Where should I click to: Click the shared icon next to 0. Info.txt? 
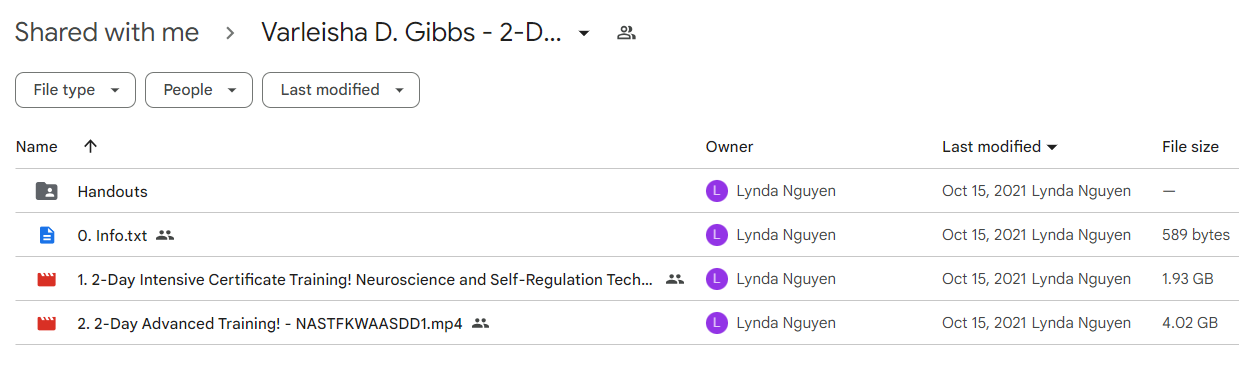[165, 236]
